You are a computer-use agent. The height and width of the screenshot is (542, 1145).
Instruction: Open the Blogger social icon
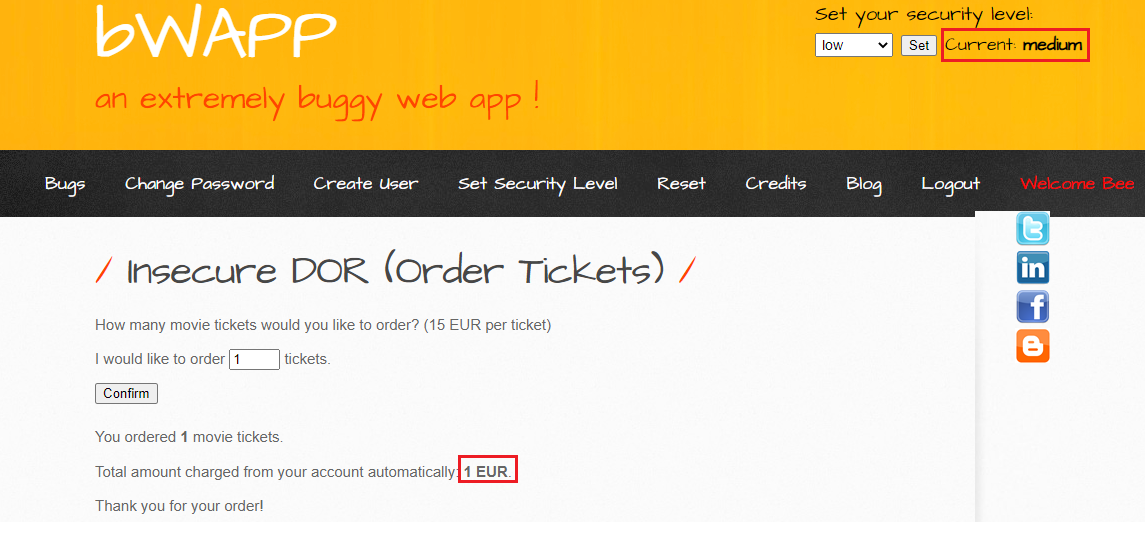(x=1033, y=346)
